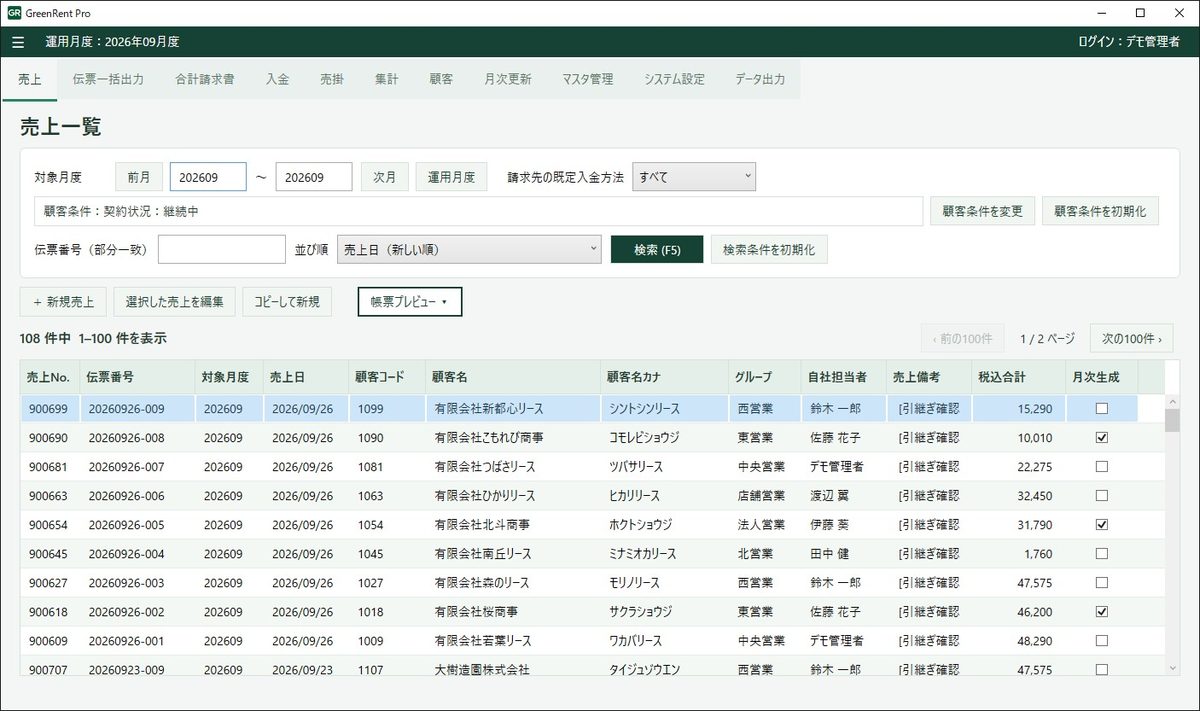Image resolution: width=1200 pixels, height=711 pixels.
Task: Sort by 顧客コード column header
Action: point(387,377)
